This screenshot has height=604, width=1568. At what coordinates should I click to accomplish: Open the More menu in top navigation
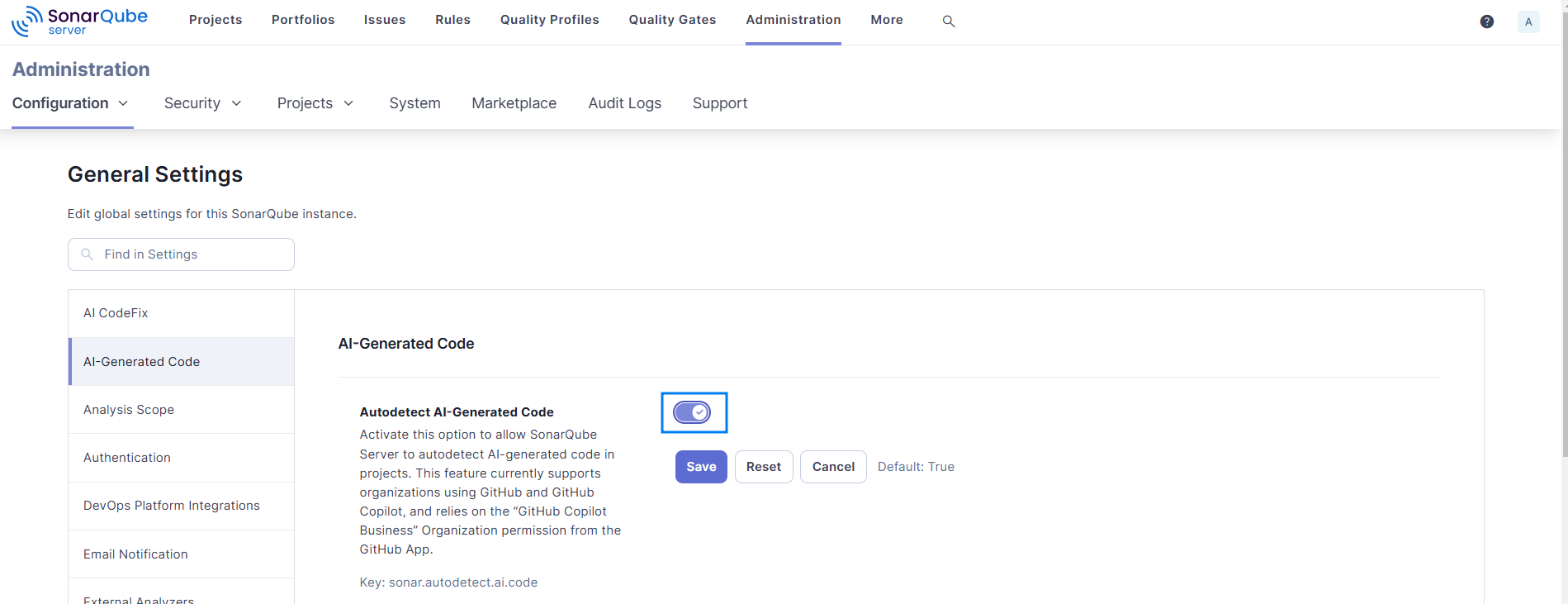tap(887, 20)
